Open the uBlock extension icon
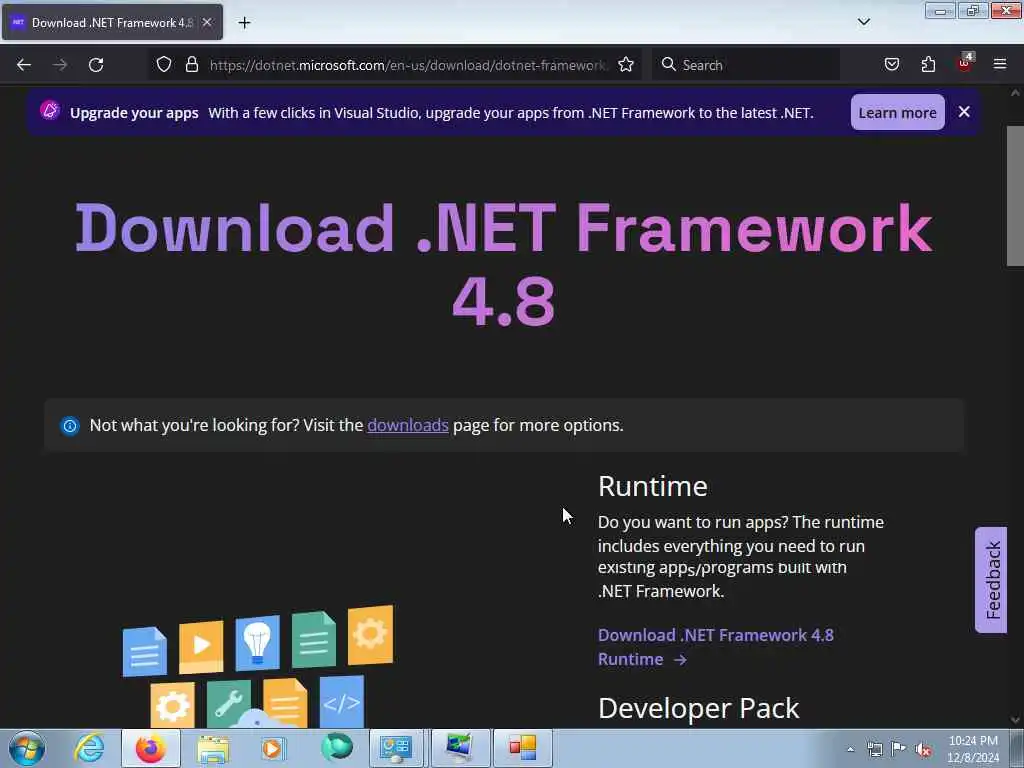Screen dimensions: 1024x768 click(965, 63)
